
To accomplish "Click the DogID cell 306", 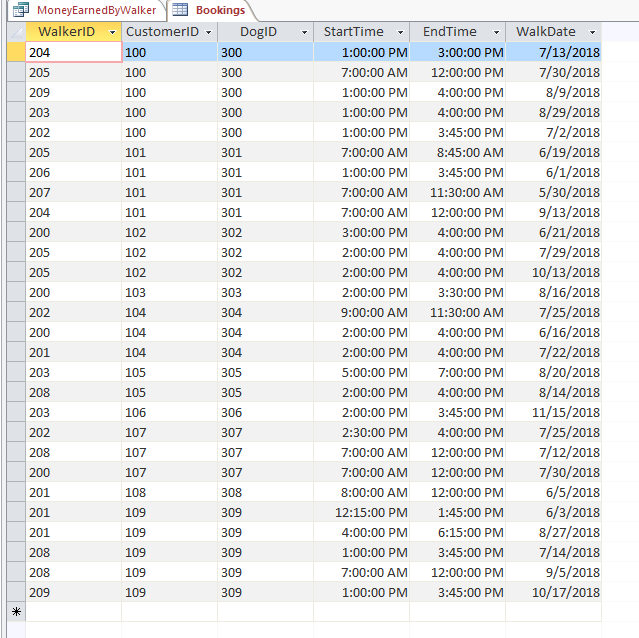I will (266, 412).
